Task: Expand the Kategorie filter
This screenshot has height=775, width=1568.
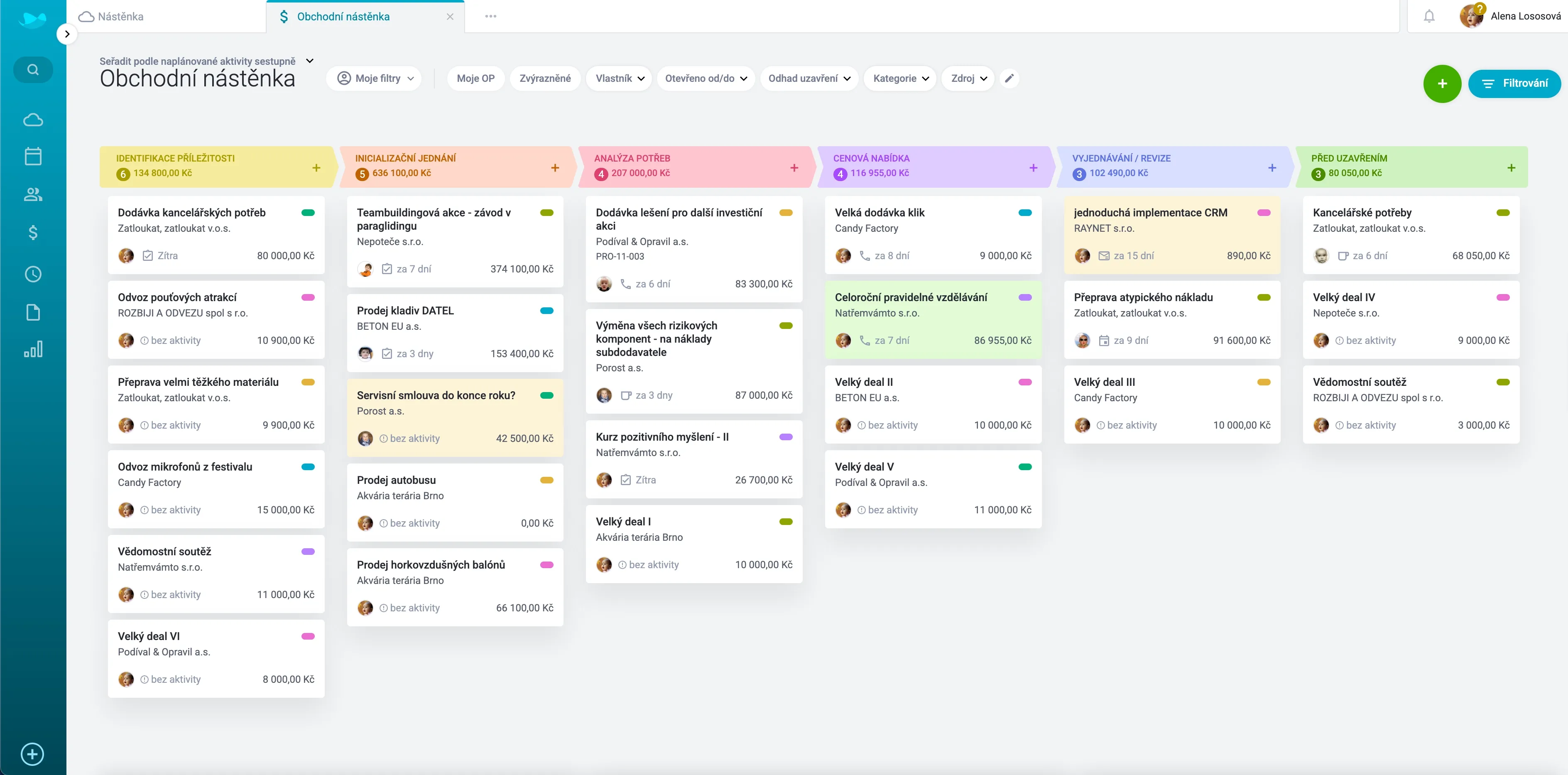Action: point(900,78)
